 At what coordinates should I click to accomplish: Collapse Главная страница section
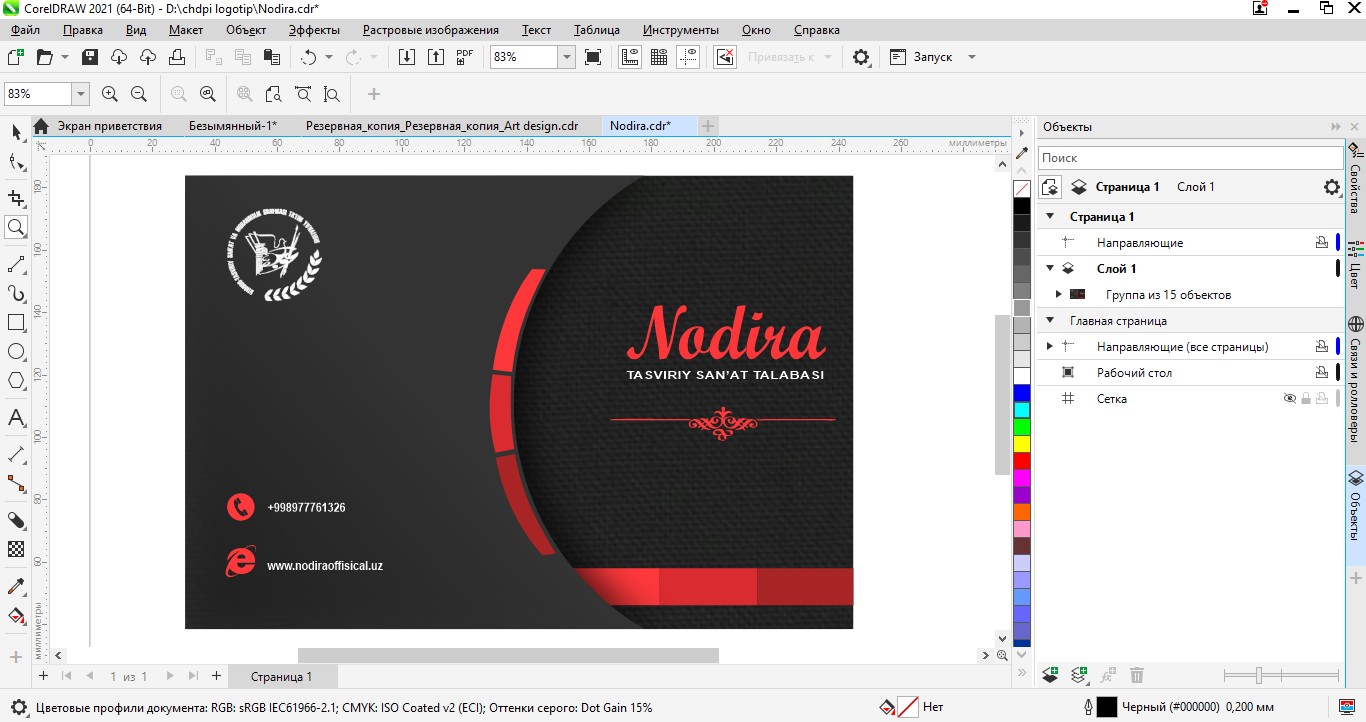pyautogui.click(x=1050, y=320)
